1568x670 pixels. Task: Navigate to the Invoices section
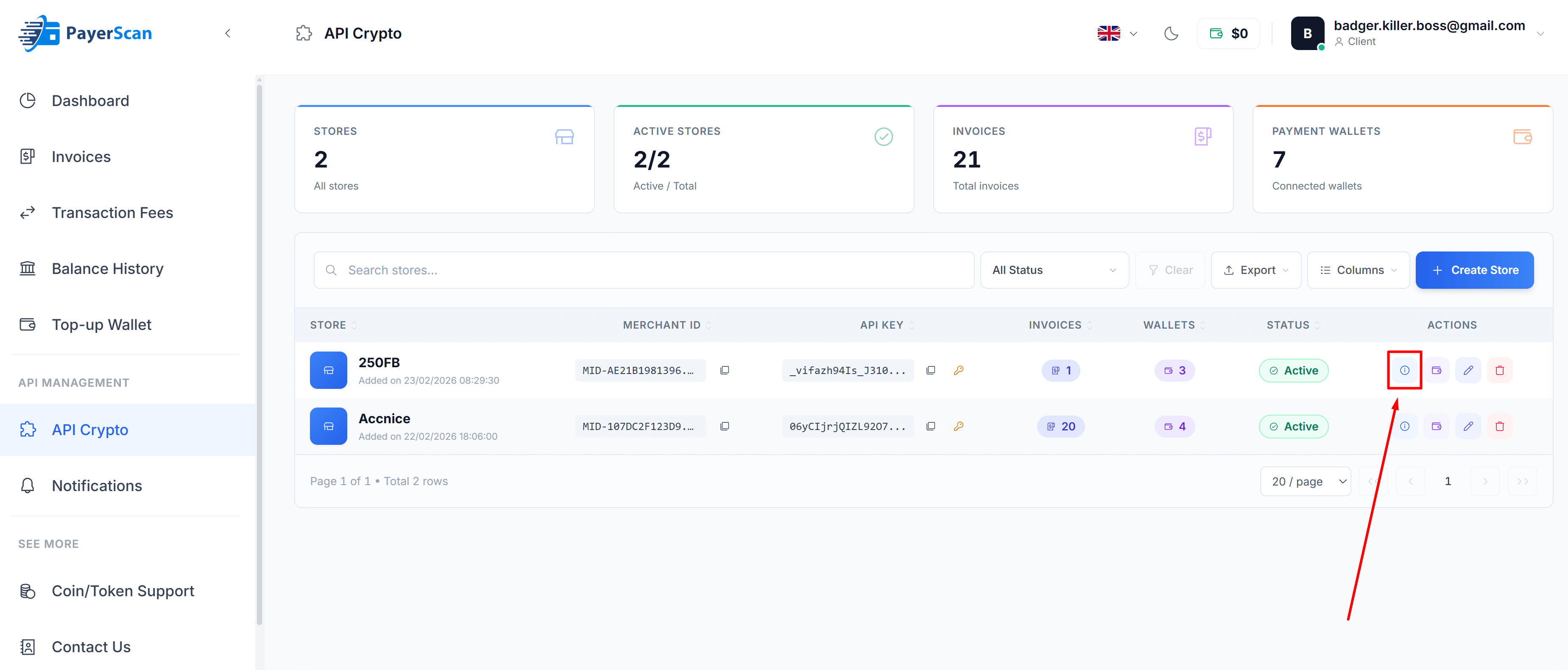81,156
